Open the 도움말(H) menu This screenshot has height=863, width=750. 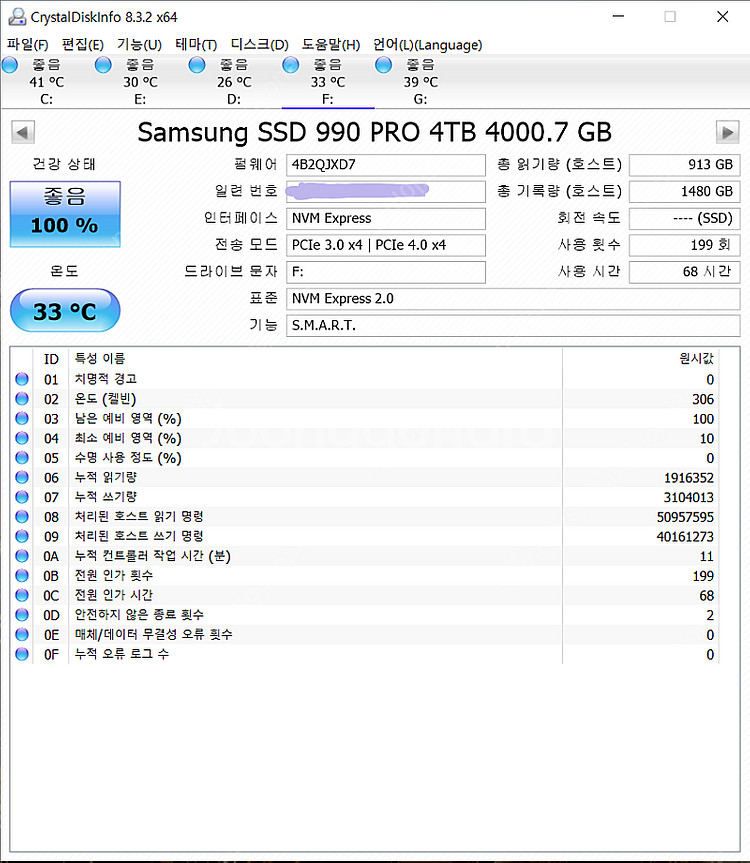point(331,45)
